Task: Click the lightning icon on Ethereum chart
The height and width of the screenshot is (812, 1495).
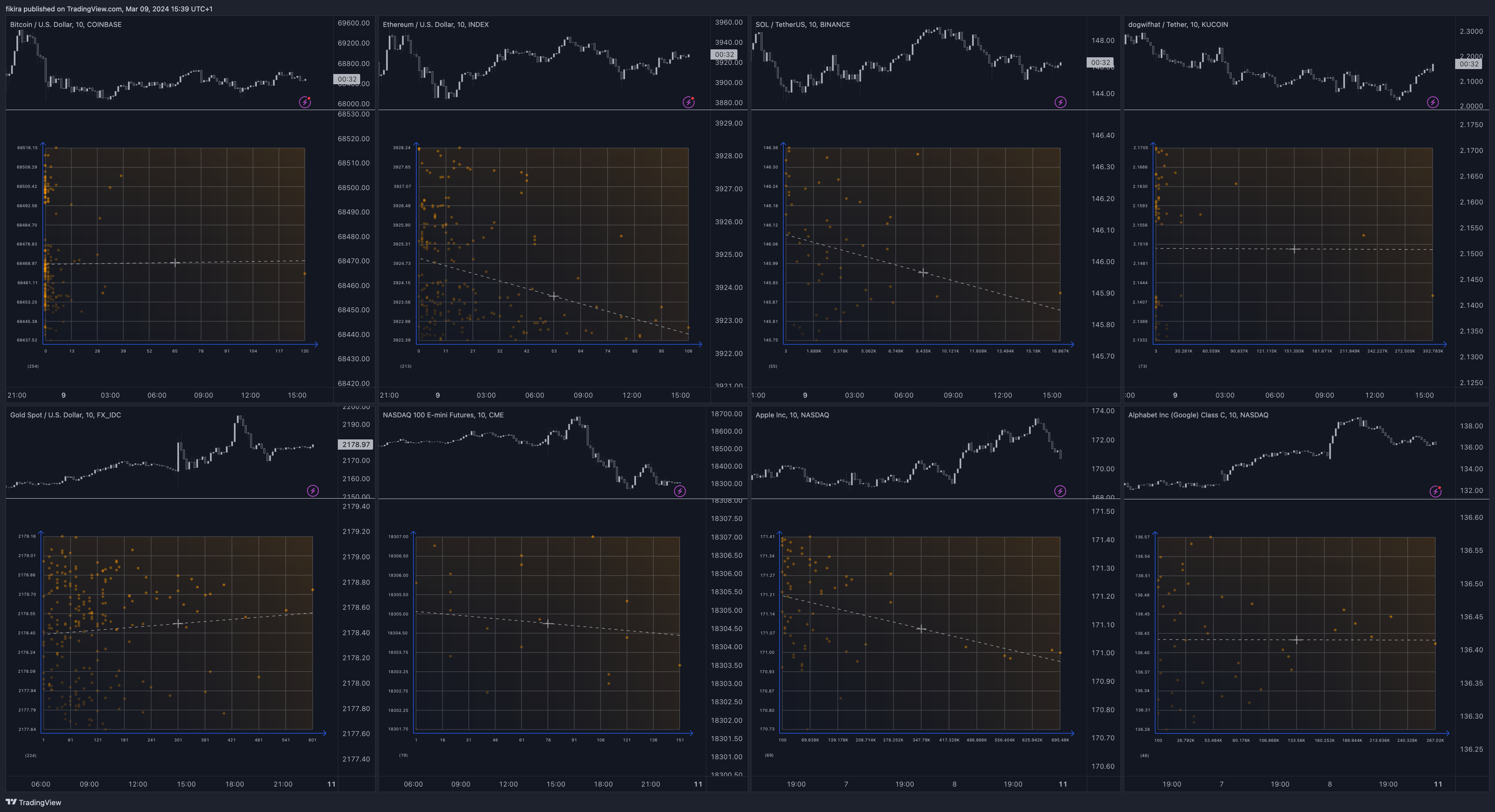Action: (x=688, y=103)
